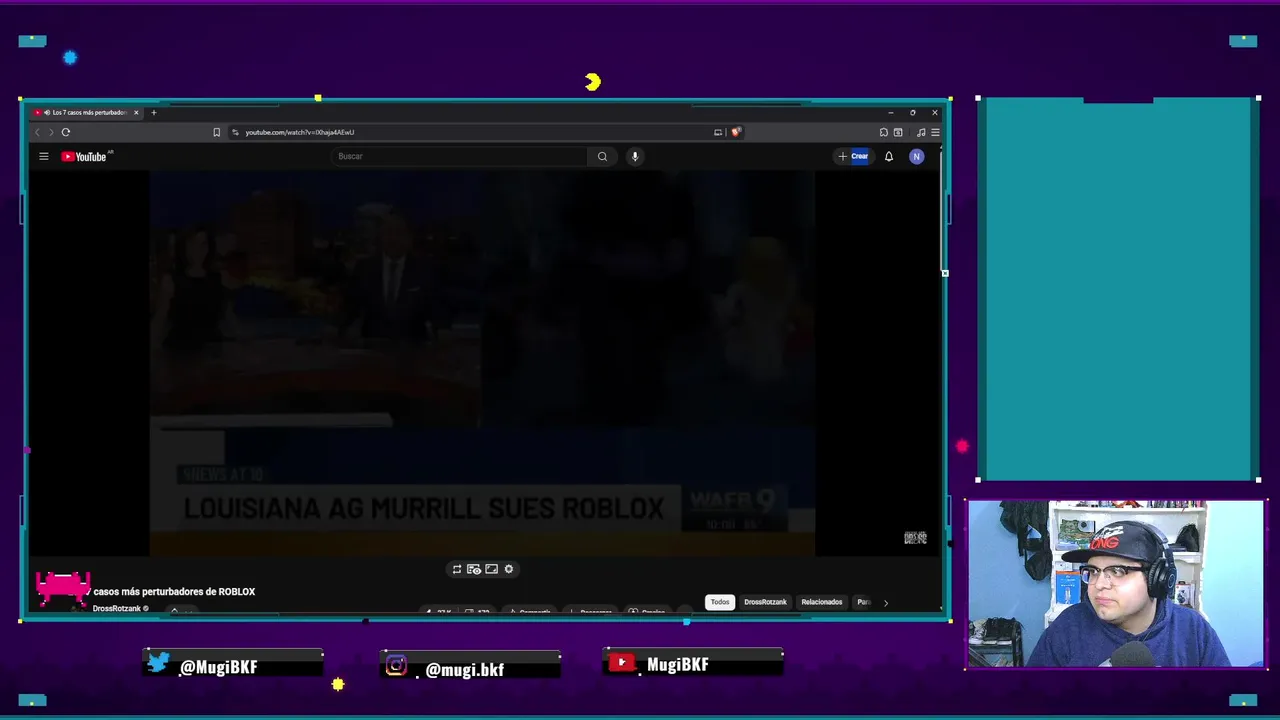Image resolution: width=1280 pixels, height=720 pixels.
Task: Open YouTube notifications bell
Action: point(889,156)
